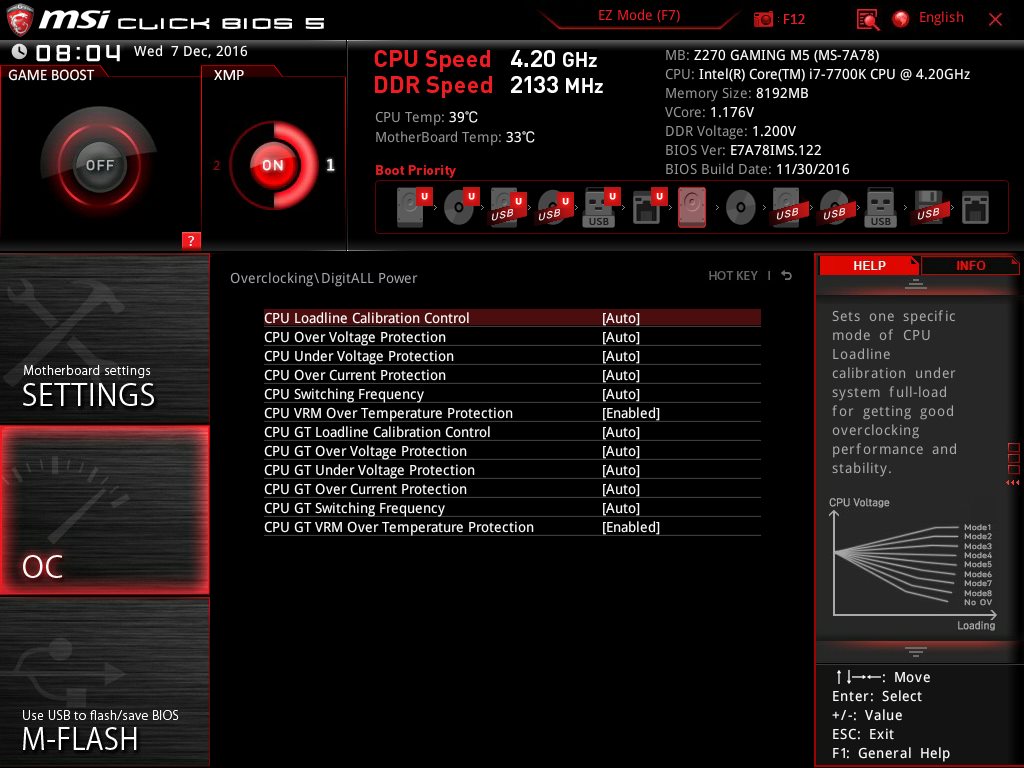This screenshot has height=768, width=1024.
Task: Click the 08:04 system time
Action: 78,52
